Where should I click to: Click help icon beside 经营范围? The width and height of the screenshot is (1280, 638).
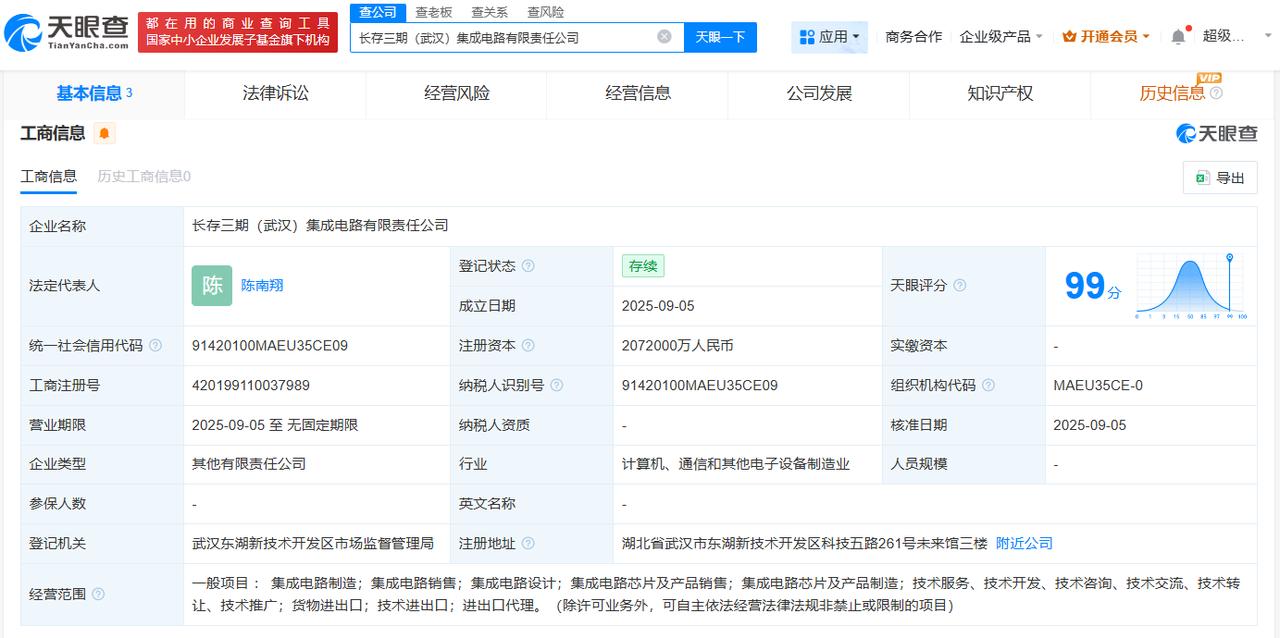click(98, 594)
